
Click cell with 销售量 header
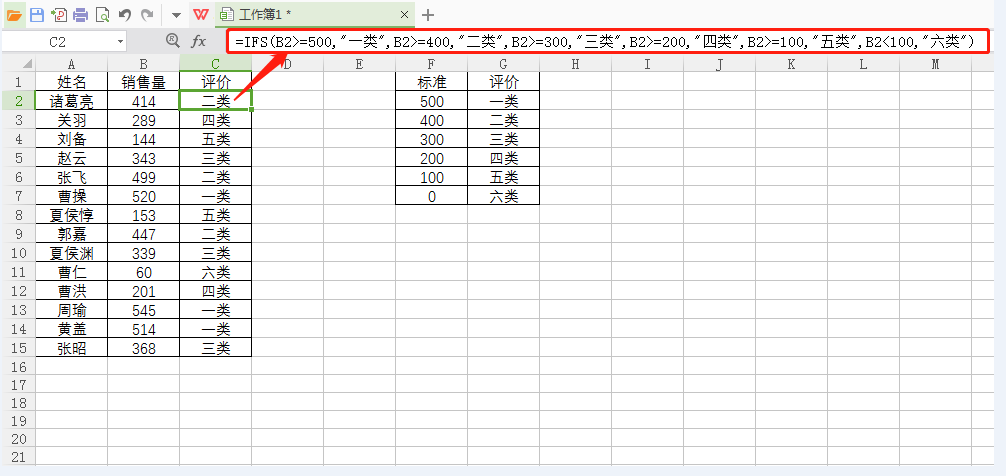coord(143,81)
